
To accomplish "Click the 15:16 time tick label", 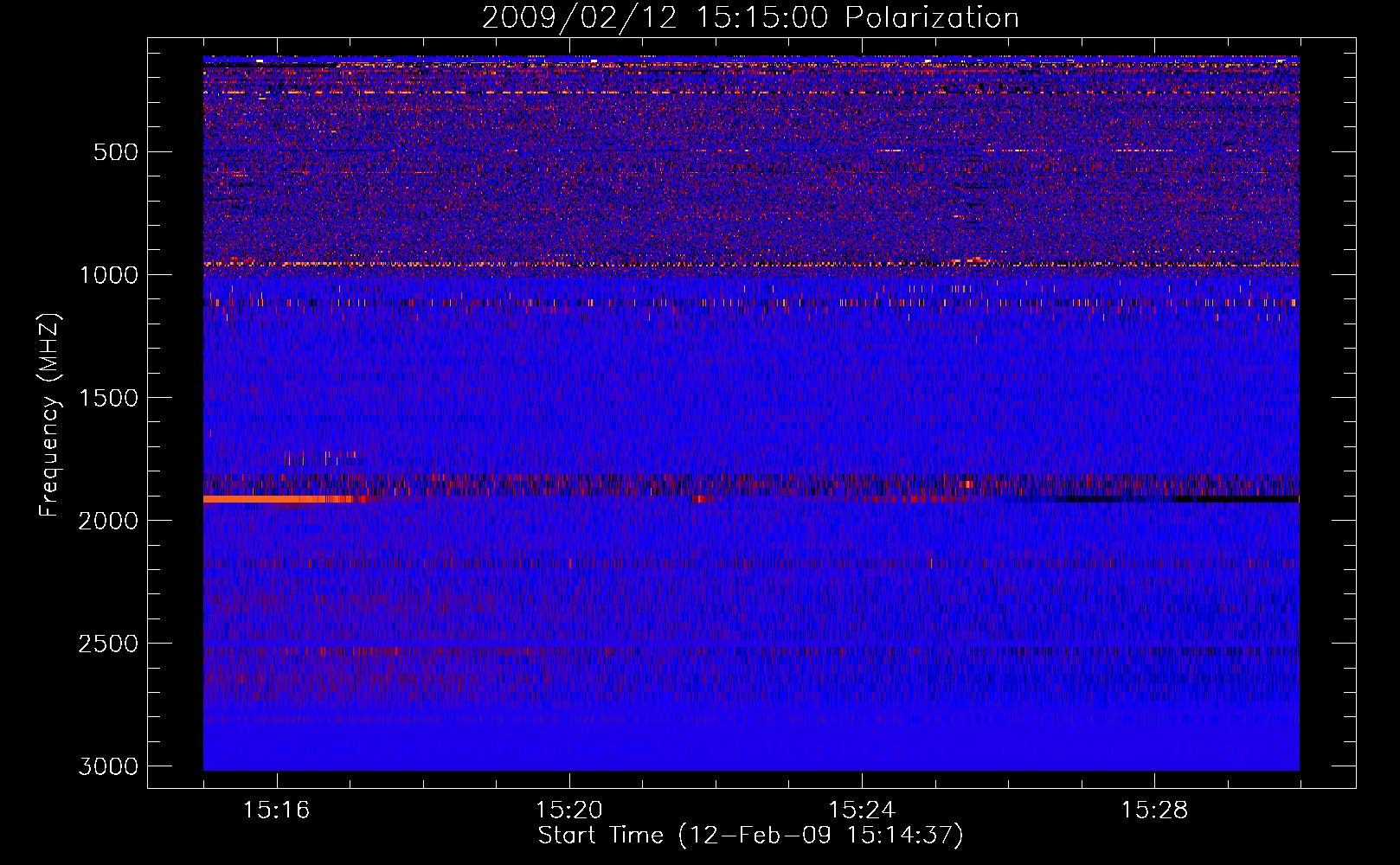I will click(x=276, y=811).
